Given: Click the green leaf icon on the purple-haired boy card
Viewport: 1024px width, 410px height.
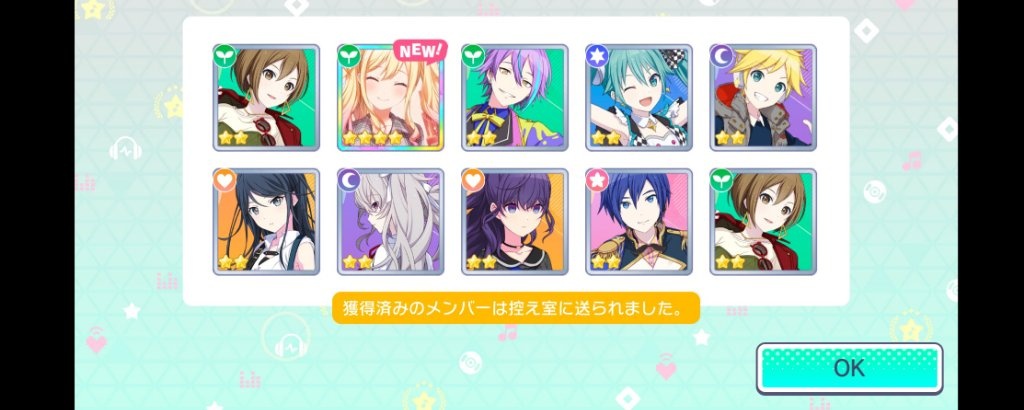Looking at the screenshot, I should (x=473, y=56).
